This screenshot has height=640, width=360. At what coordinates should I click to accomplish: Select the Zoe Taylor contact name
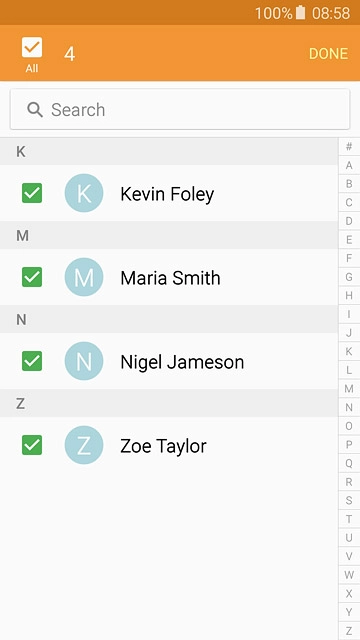click(x=163, y=446)
